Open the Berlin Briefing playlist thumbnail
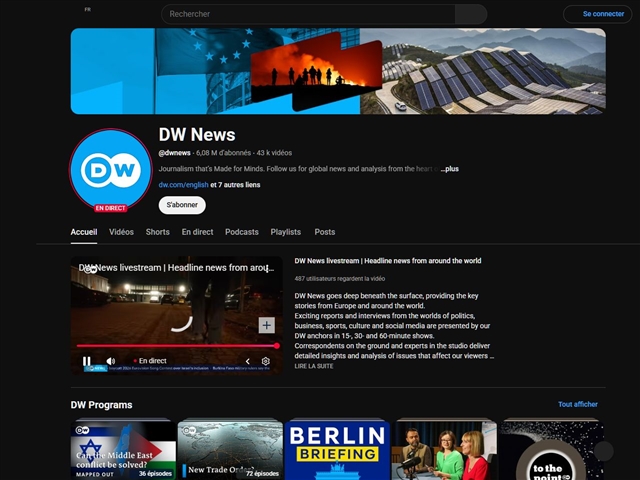The image size is (640, 480). coord(337,450)
